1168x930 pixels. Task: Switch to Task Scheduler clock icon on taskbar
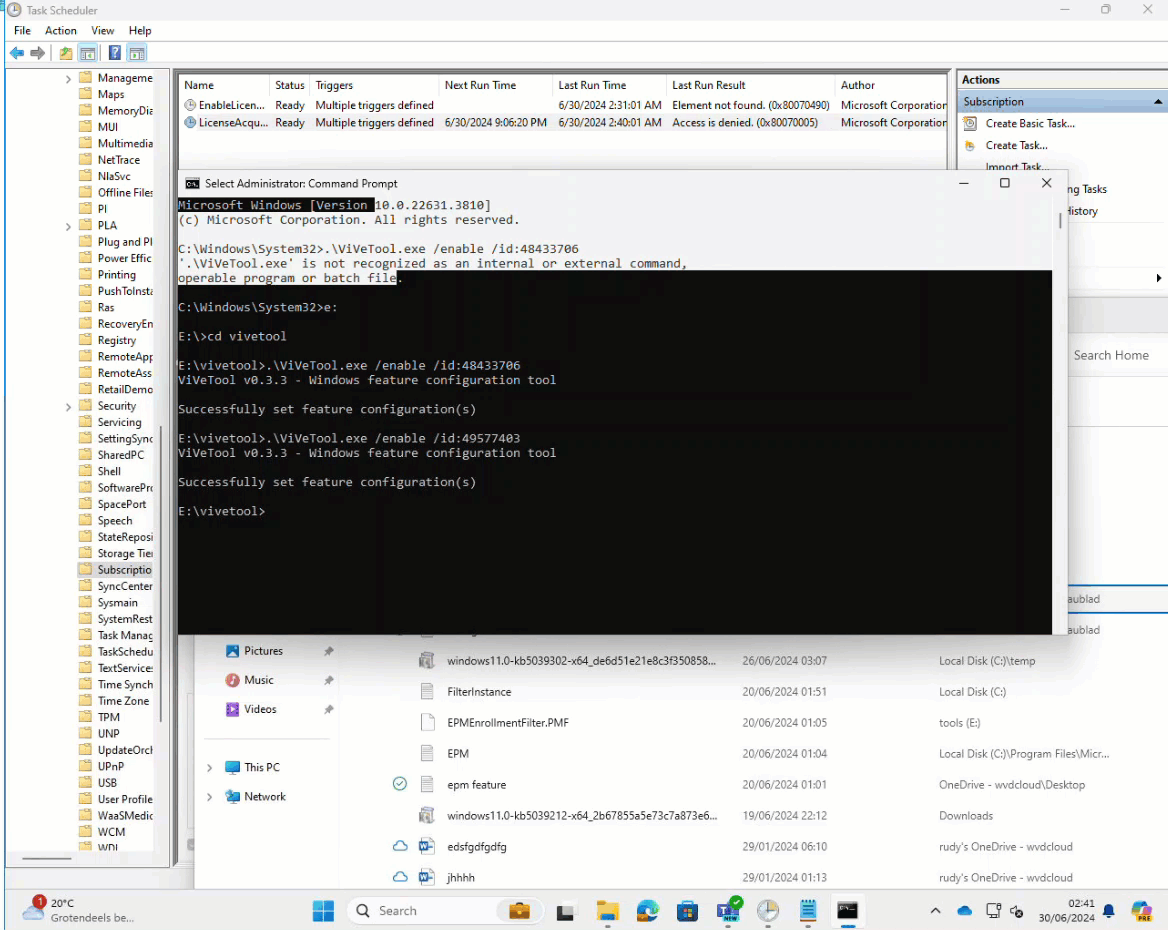[768, 911]
